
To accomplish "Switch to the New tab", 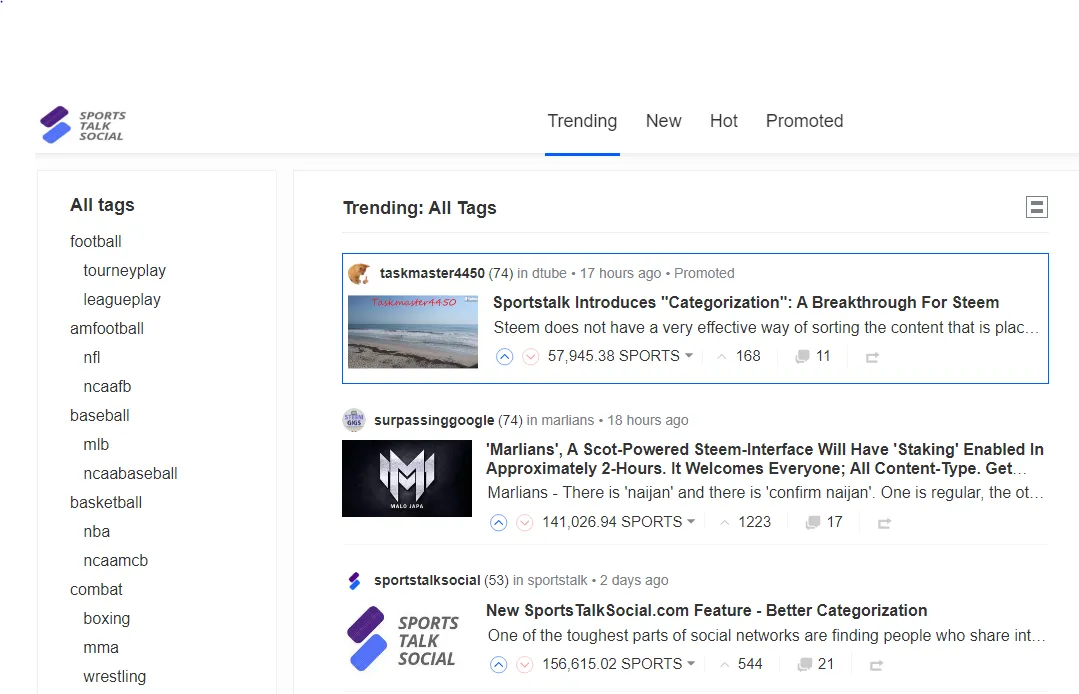I will [x=663, y=121].
